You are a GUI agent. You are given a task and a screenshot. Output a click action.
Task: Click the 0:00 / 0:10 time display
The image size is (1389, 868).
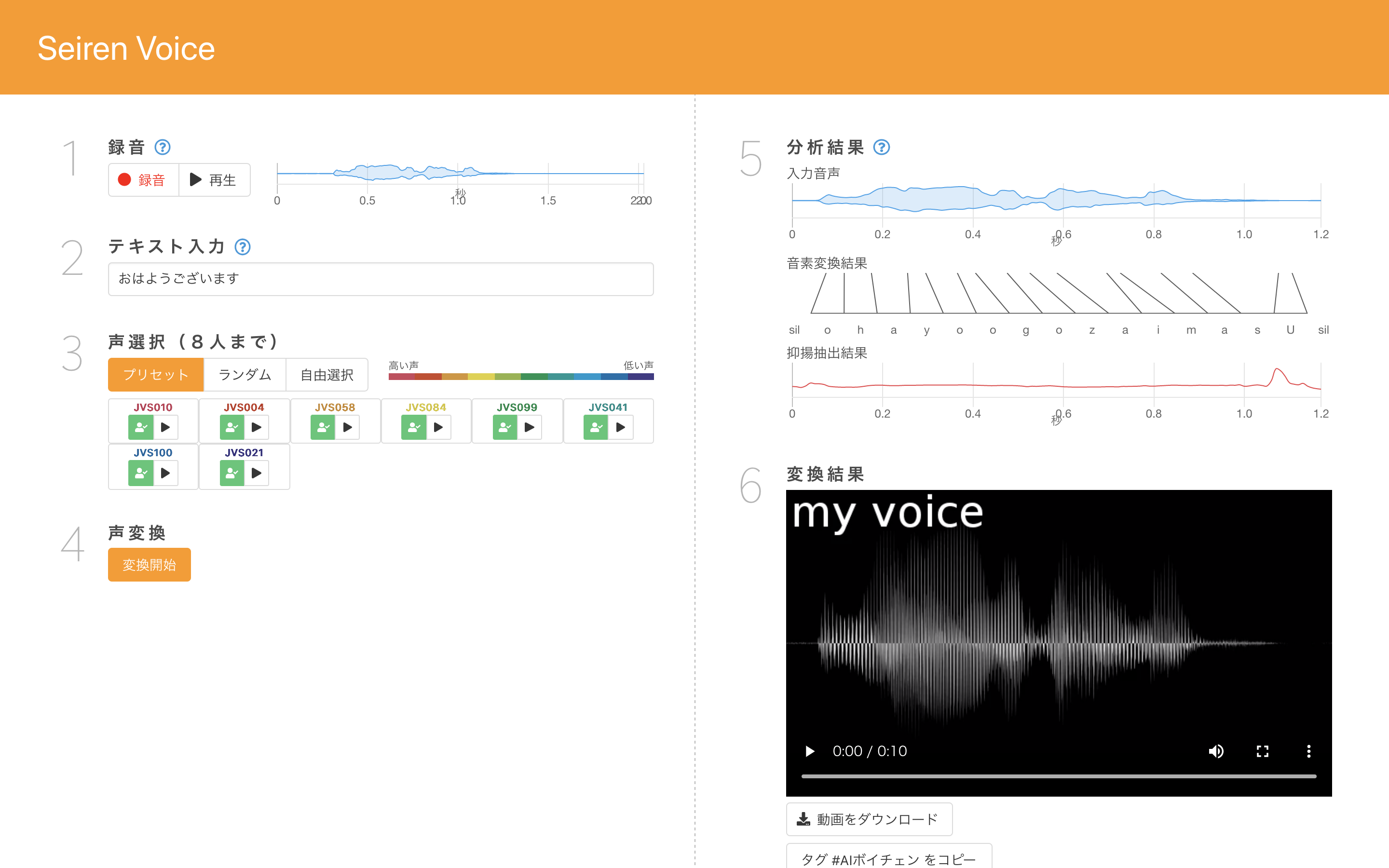tap(870, 751)
